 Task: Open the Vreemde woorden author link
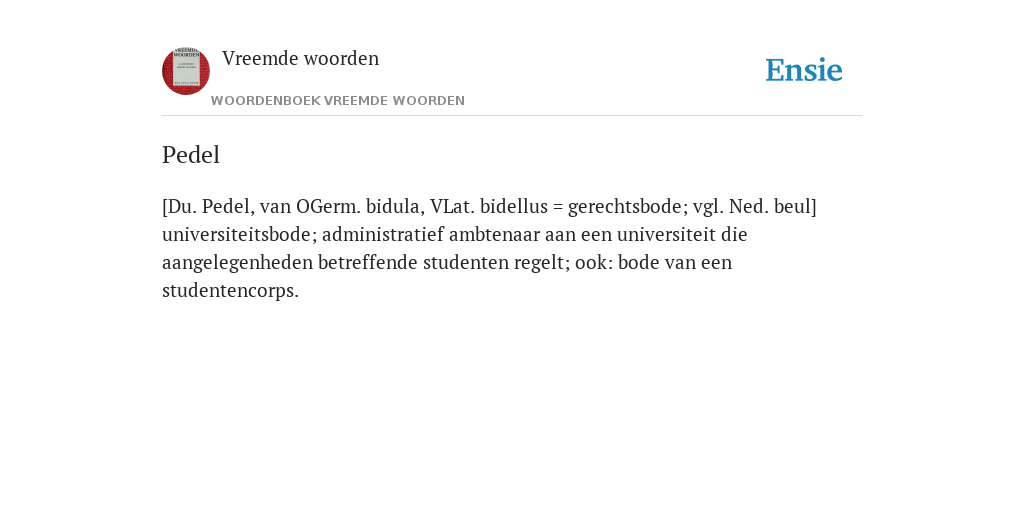(x=300, y=58)
